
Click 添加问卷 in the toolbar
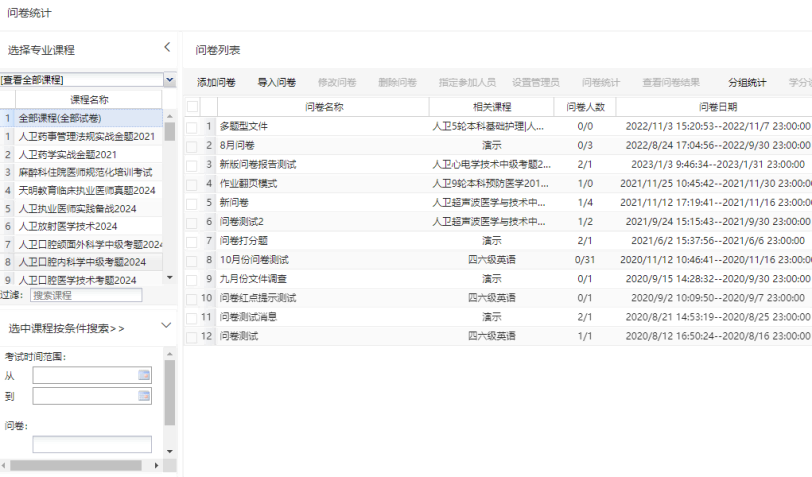pyautogui.click(x=216, y=82)
